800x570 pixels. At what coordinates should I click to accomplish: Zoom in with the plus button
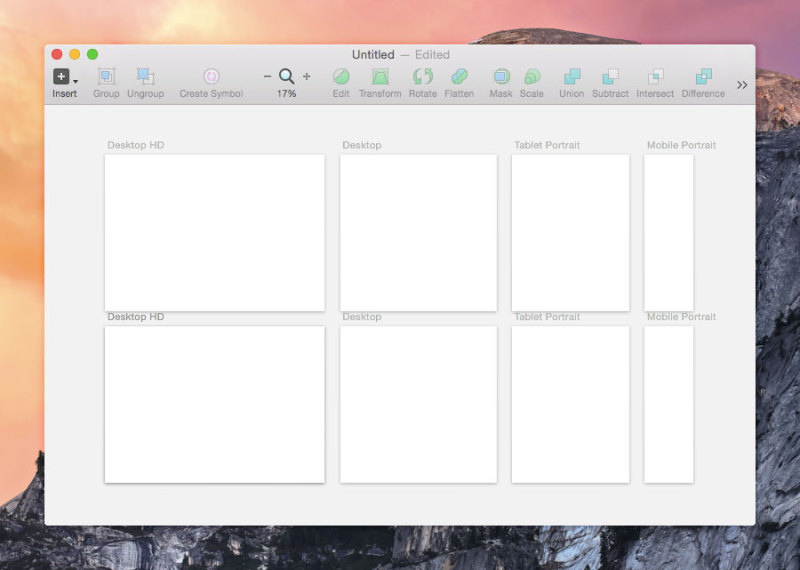click(306, 76)
